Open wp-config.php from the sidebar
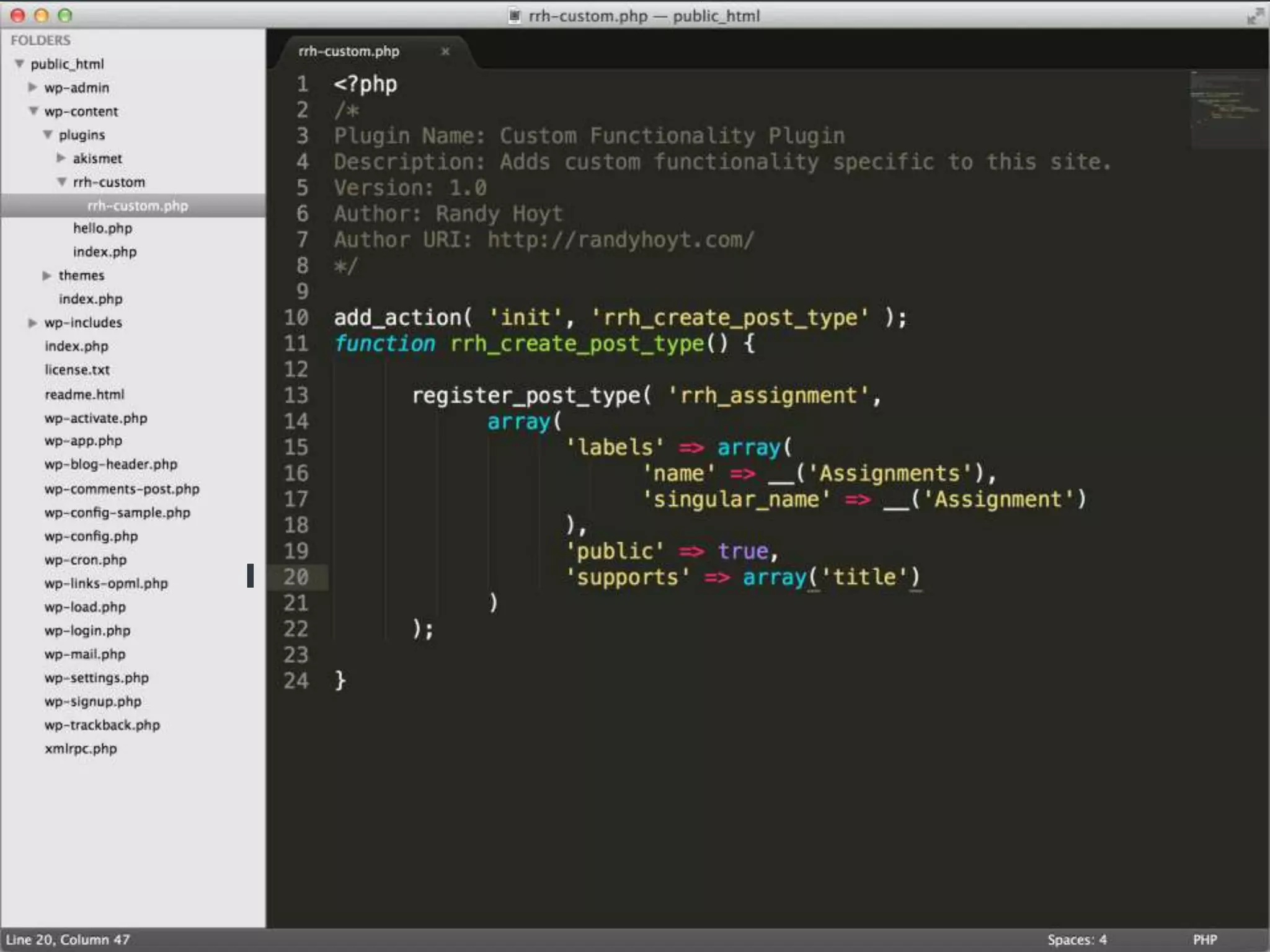This screenshot has height=952, width=1270. (x=91, y=536)
